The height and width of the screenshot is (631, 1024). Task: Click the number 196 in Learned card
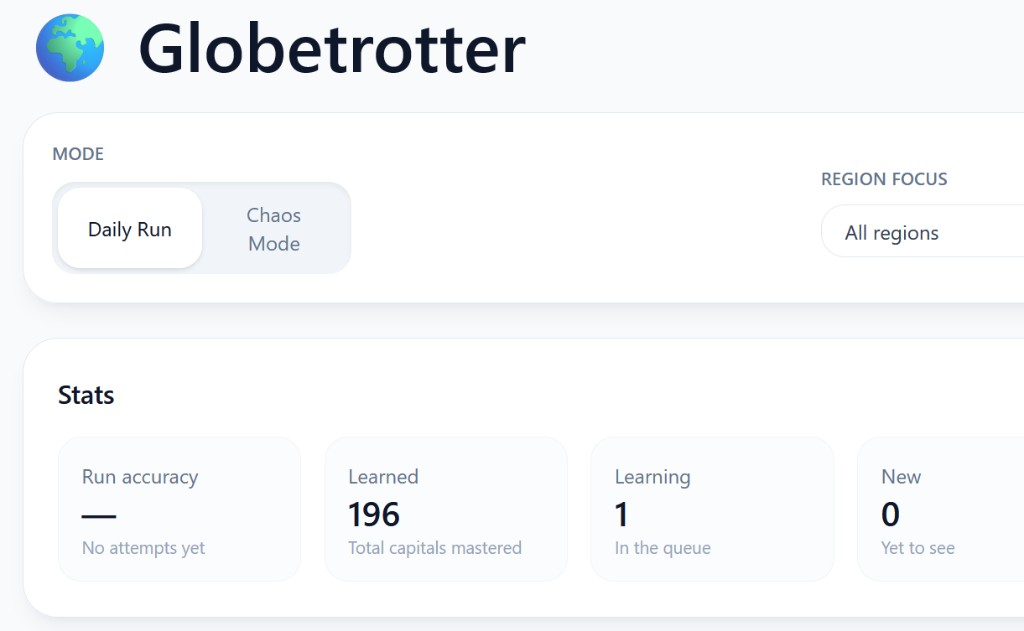(372, 514)
